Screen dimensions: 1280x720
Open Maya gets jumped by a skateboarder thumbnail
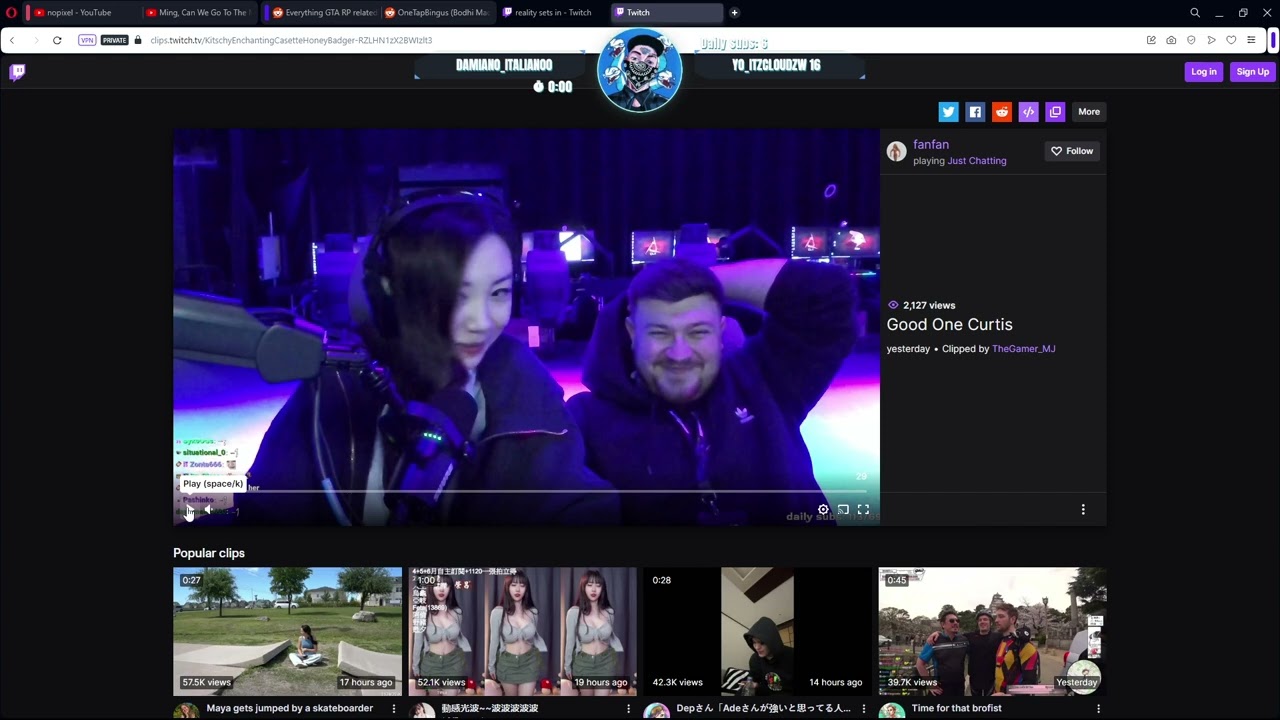[x=287, y=631]
